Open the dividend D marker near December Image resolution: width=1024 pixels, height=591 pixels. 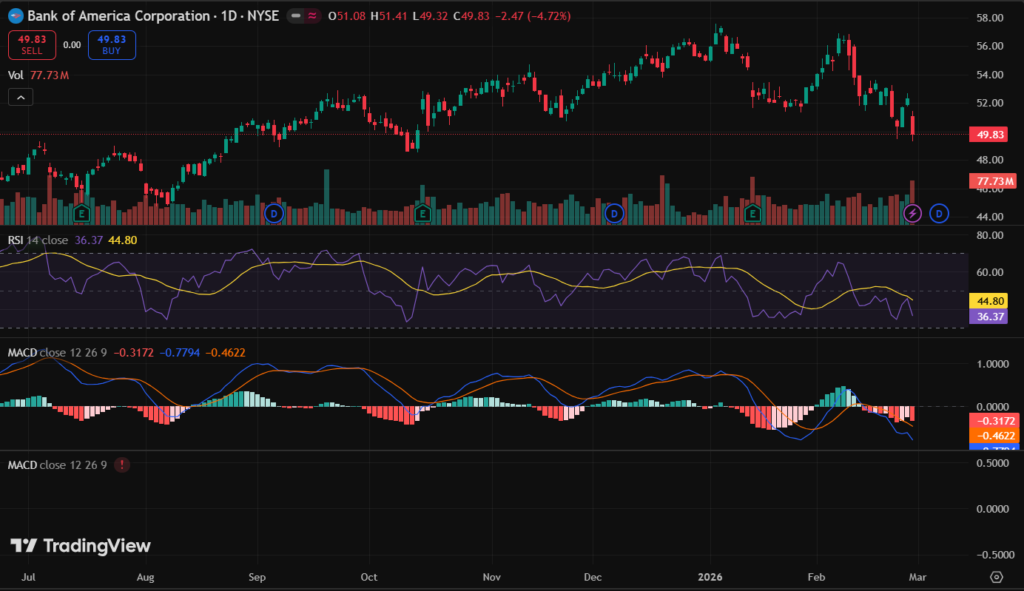614,213
